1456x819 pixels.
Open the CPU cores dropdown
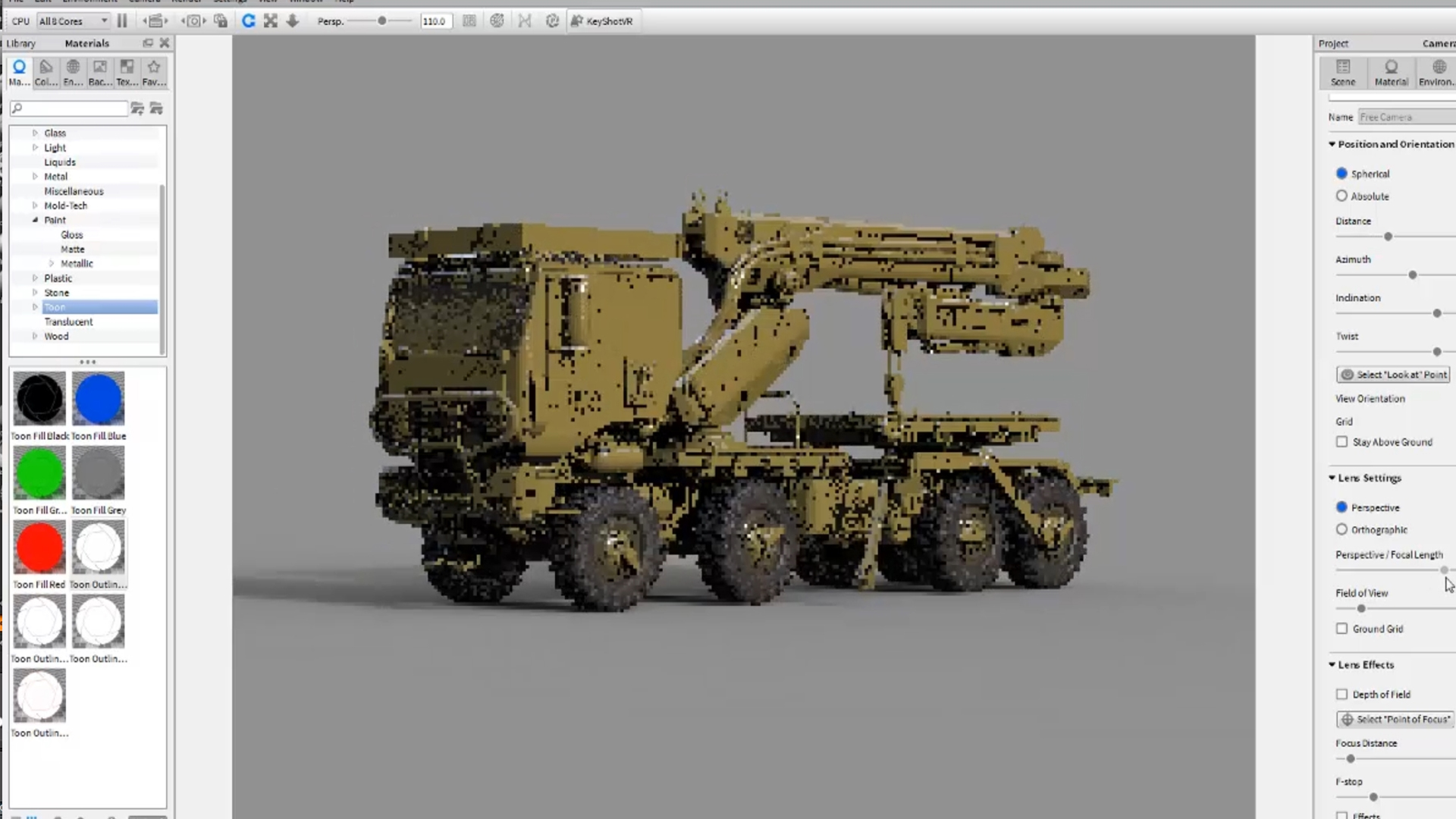(x=74, y=21)
